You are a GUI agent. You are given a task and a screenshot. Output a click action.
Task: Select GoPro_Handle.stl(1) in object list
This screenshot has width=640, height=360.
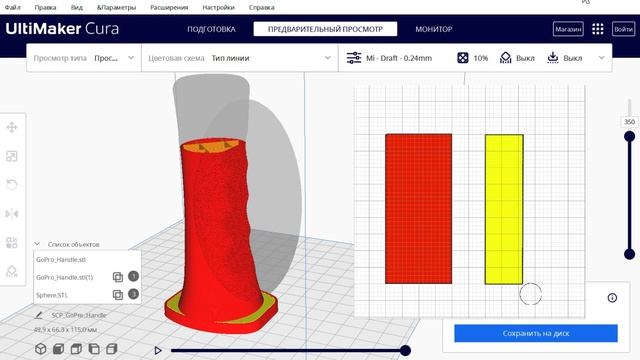(64, 277)
